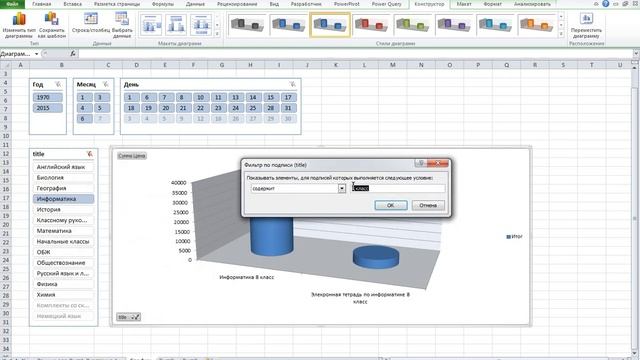640x360 pixels.
Task: Click Сумма Цена field button on chart
Action: pyautogui.click(x=132, y=156)
